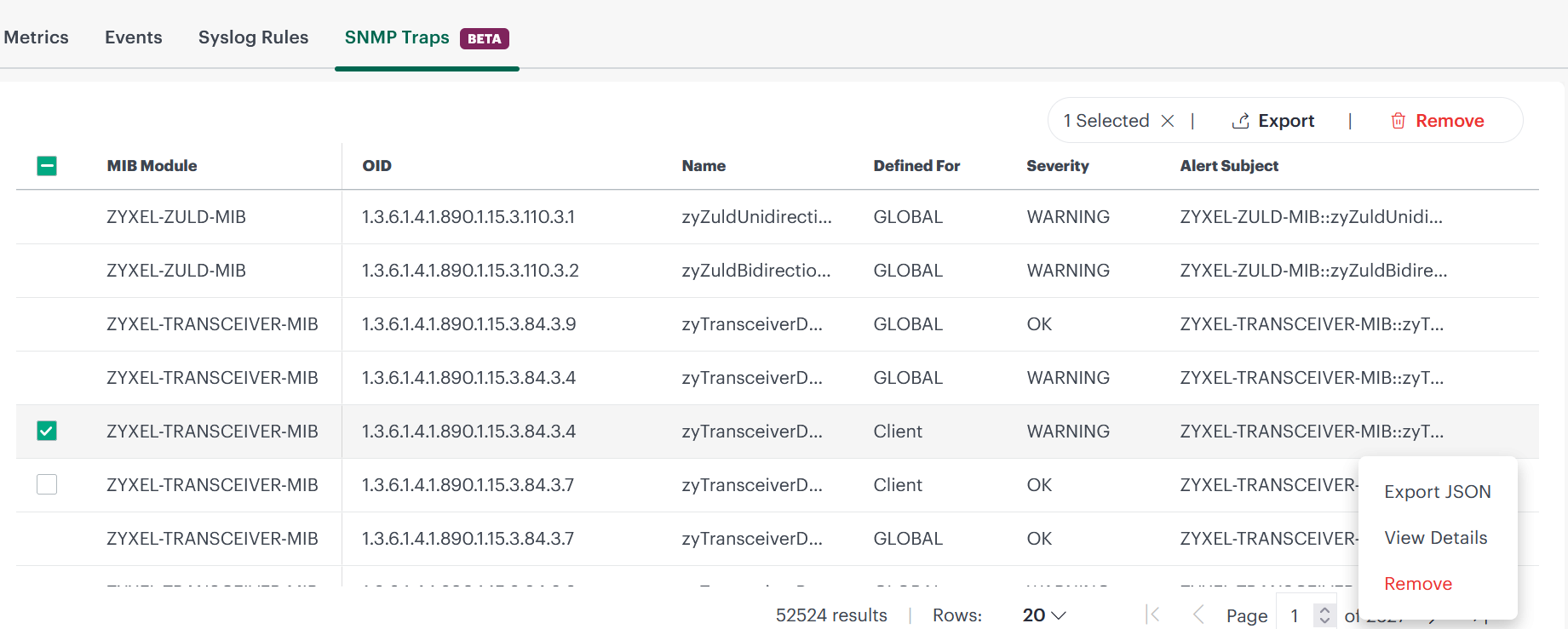Switch to the Metrics tab
This screenshot has width=1568, height=629.
[36, 37]
